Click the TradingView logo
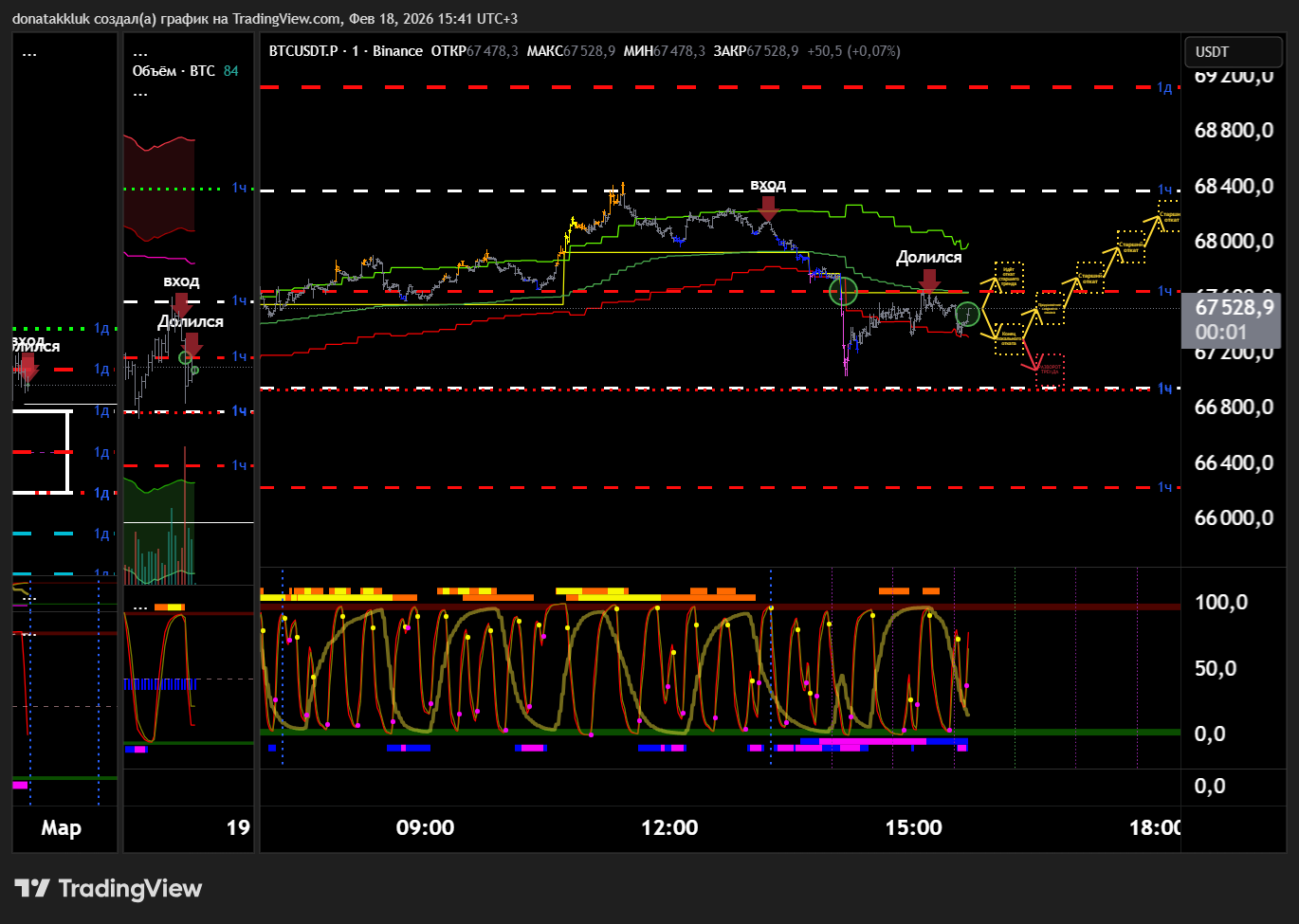The image size is (1299, 924). tap(108, 888)
